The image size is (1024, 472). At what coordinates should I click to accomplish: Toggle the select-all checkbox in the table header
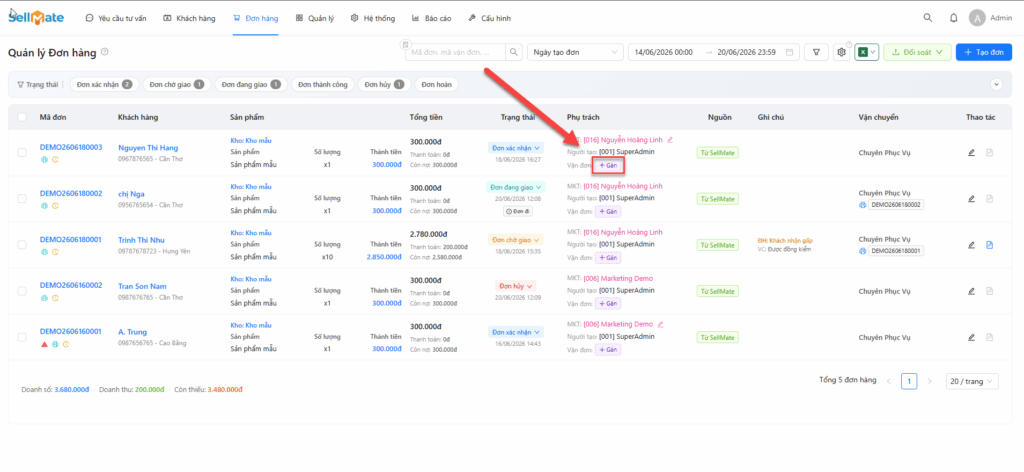coord(22,118)
